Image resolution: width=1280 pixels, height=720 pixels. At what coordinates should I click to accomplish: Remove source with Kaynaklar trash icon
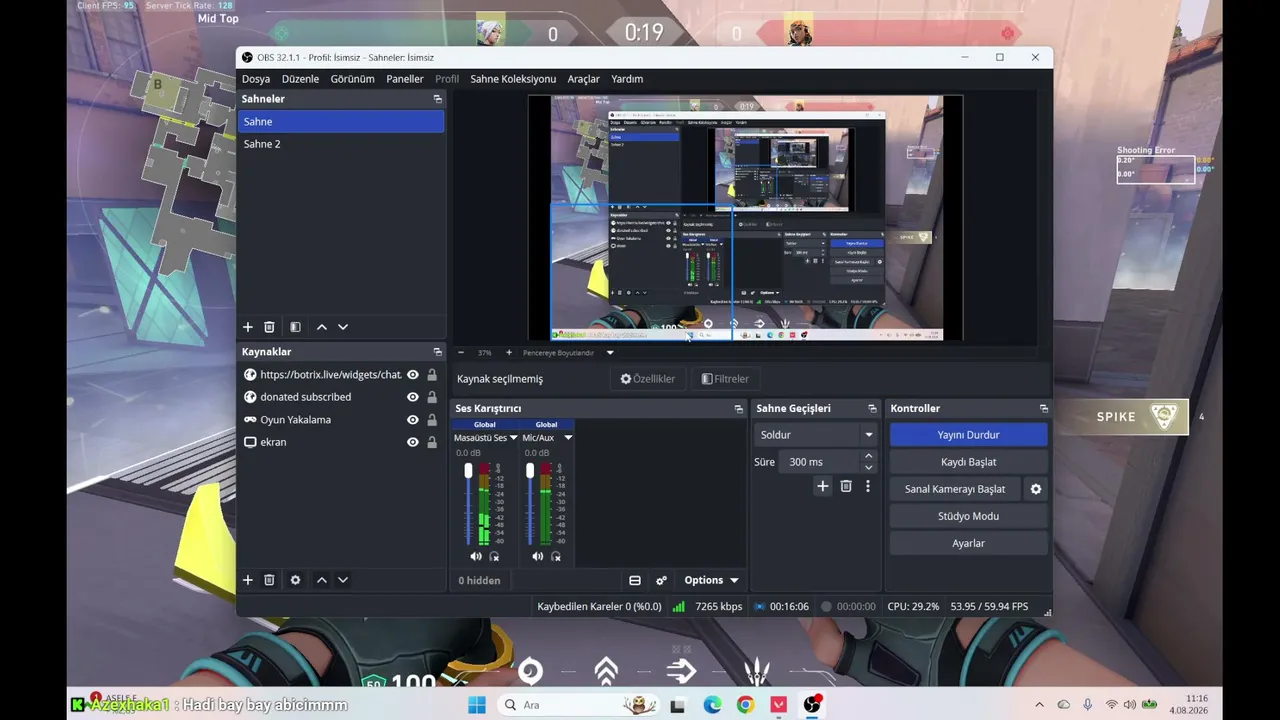click(269, 580)
